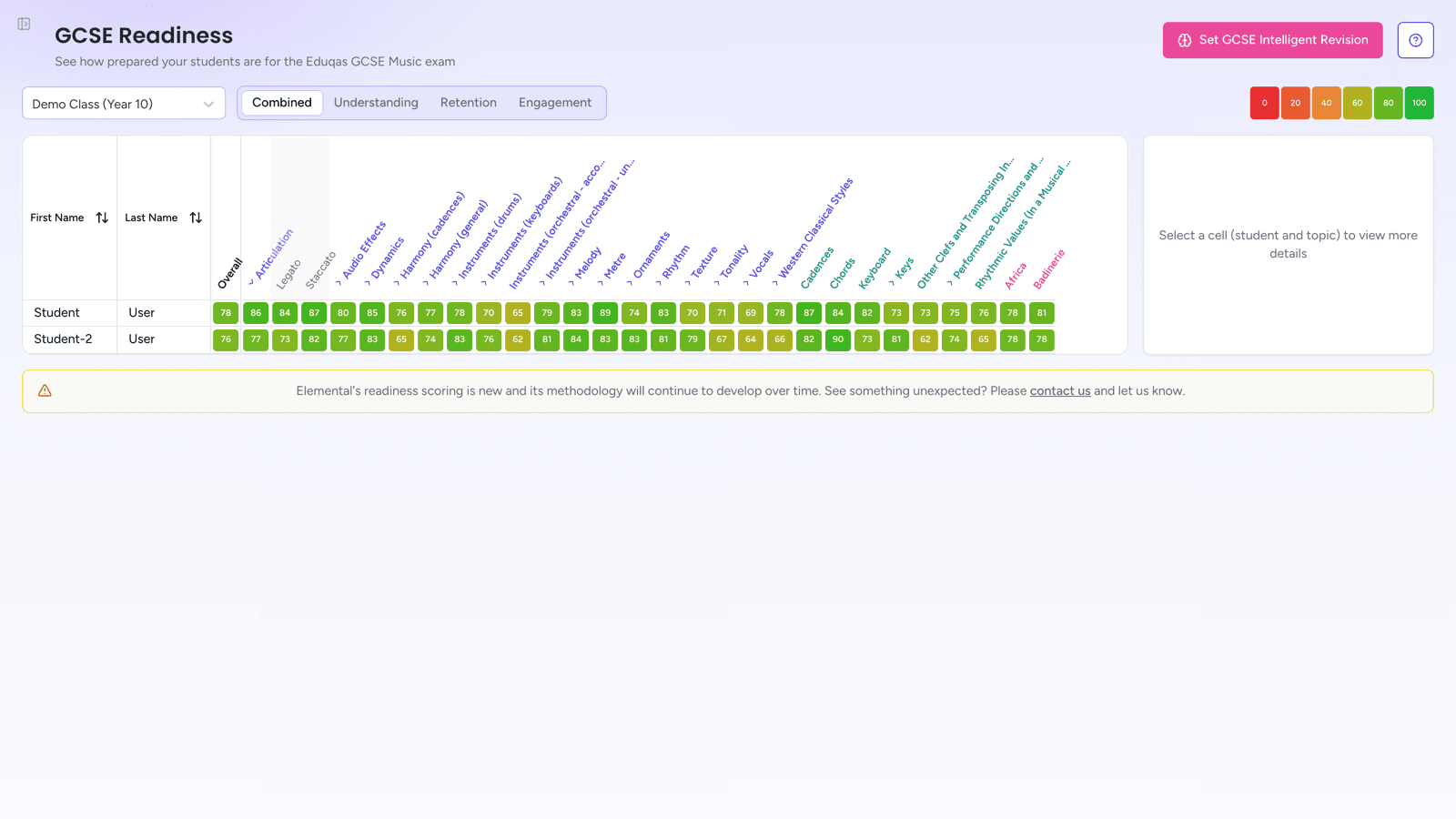The width and height of the screenshot is (1456, 819).
Task: Click the GCSE Readiness page title
Action: point(144,35)
